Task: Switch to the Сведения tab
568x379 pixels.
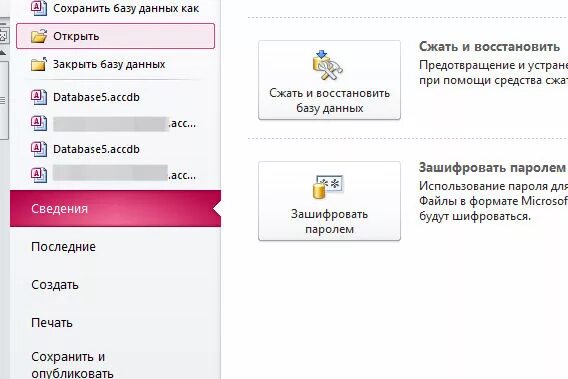Action: (x=115, y=209)
